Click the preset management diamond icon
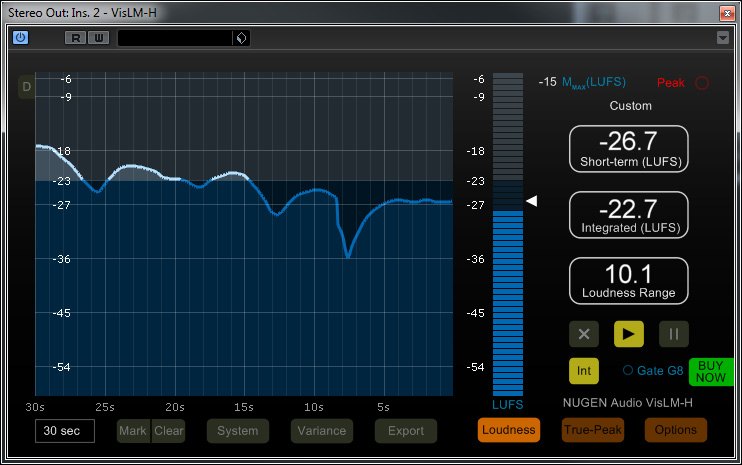Viewport: 742px width, 465px height. pos(241,38)
